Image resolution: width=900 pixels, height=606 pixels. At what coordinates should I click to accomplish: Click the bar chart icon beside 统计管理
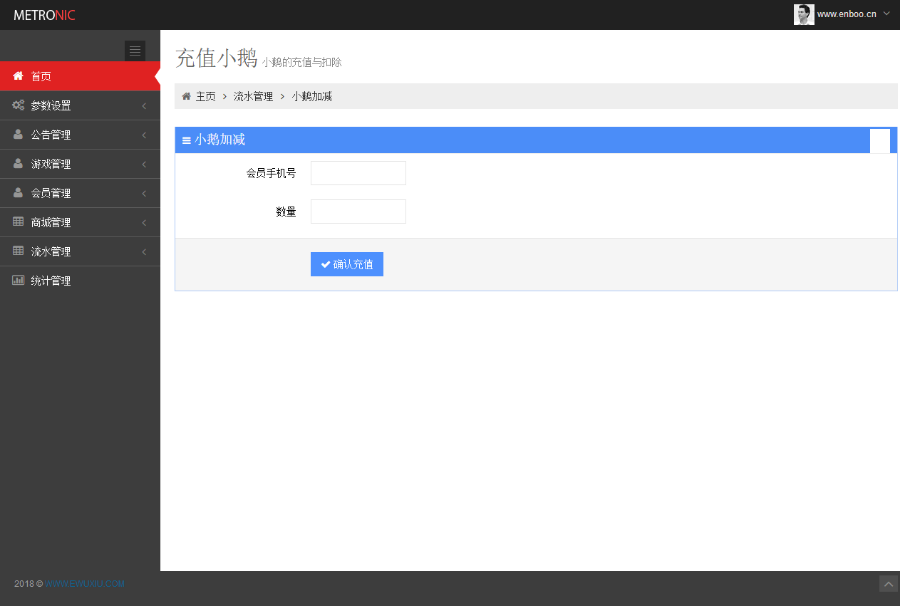18,280
